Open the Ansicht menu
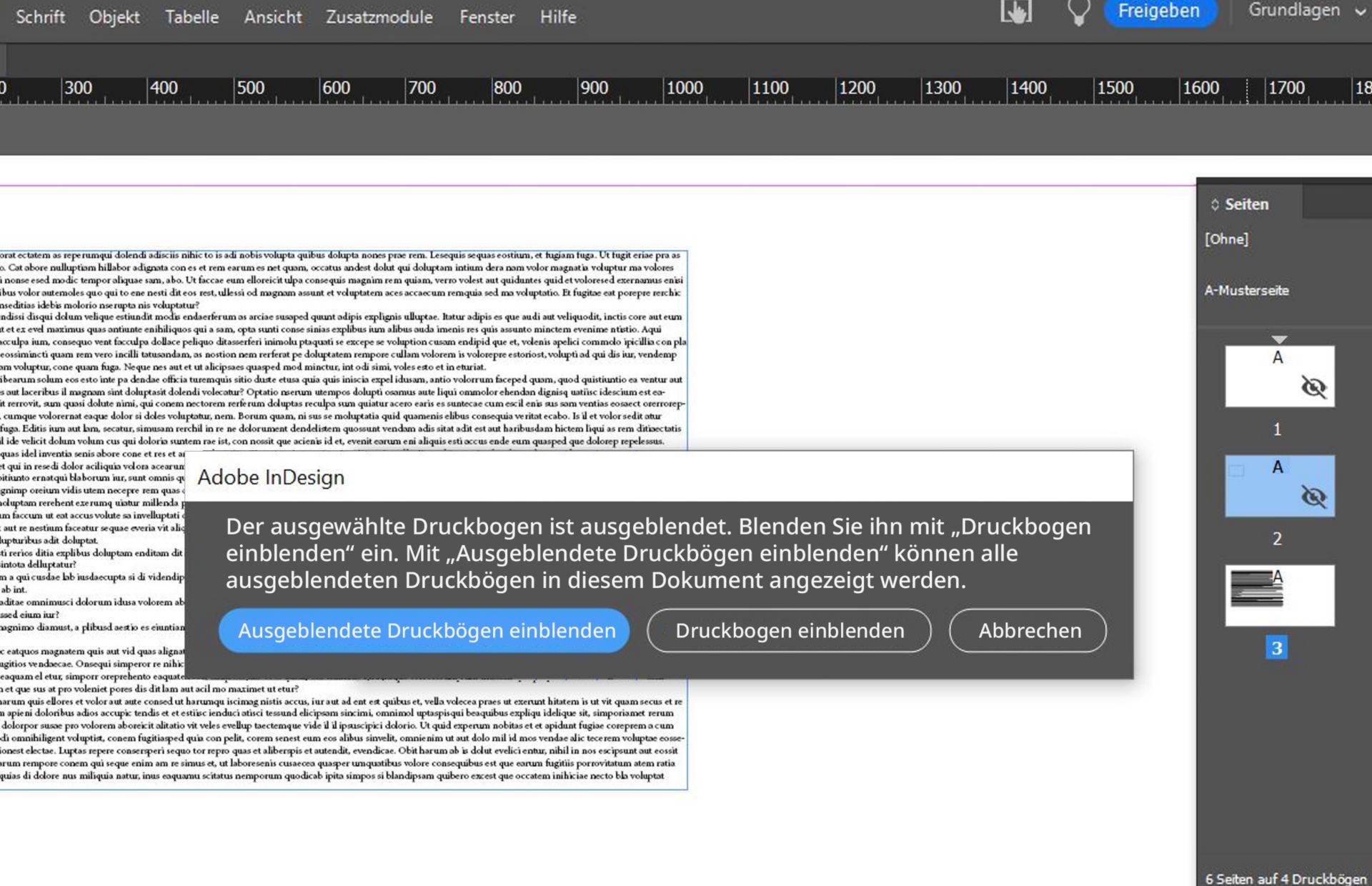Viewport: 1372px width, 886px height. (273, 17)
